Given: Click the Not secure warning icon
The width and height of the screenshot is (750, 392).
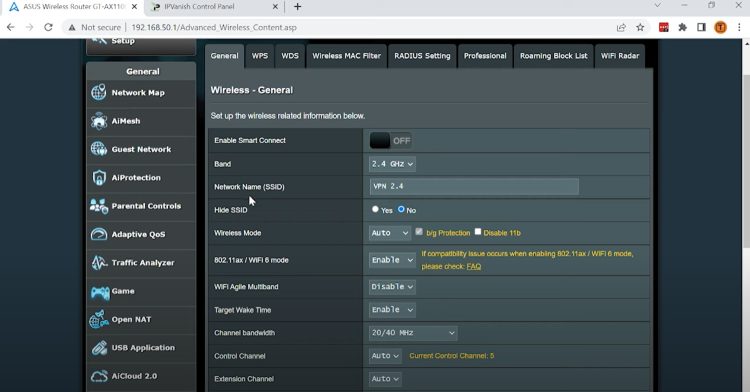Looking at the screenshot, I should (72, 27).
